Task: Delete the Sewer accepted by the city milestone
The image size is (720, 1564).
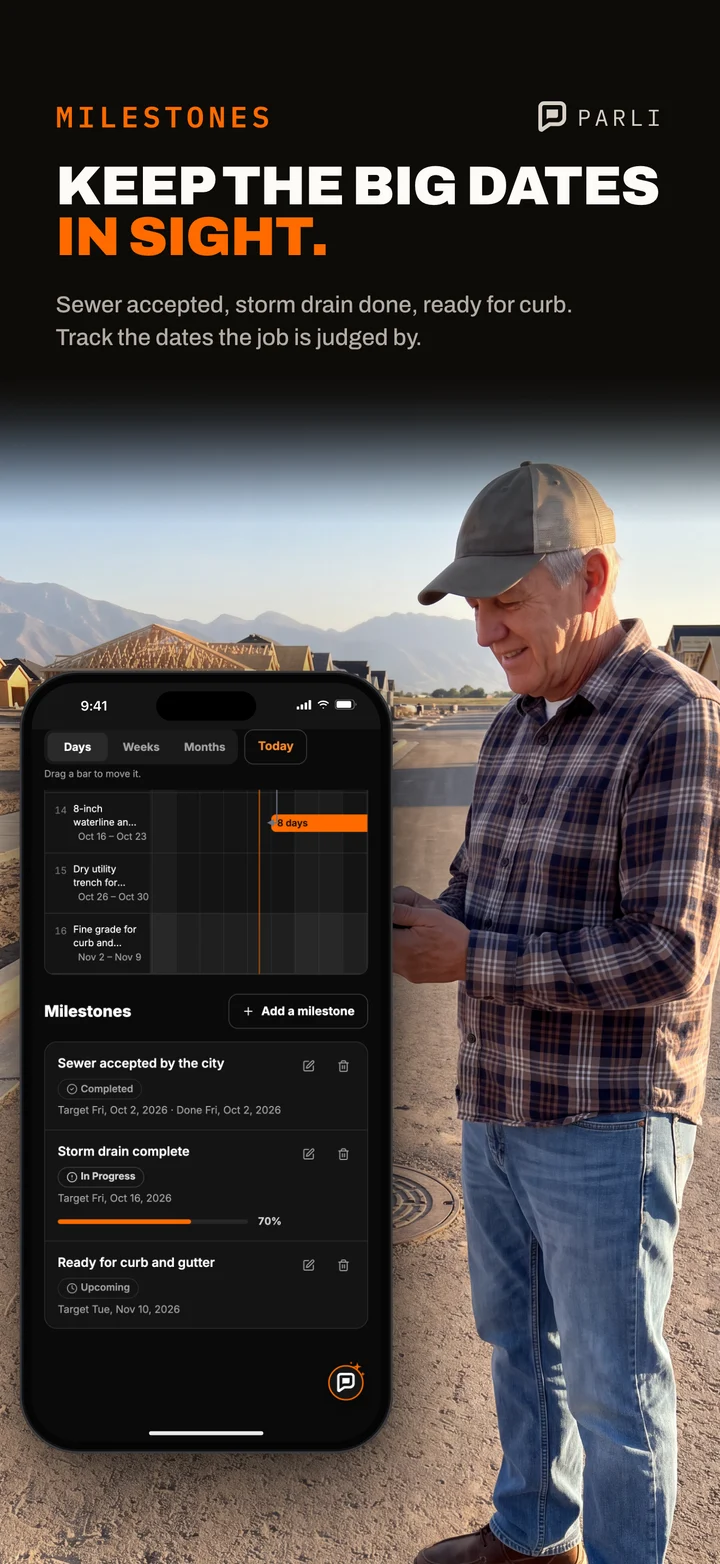Action: [343, 1066]
